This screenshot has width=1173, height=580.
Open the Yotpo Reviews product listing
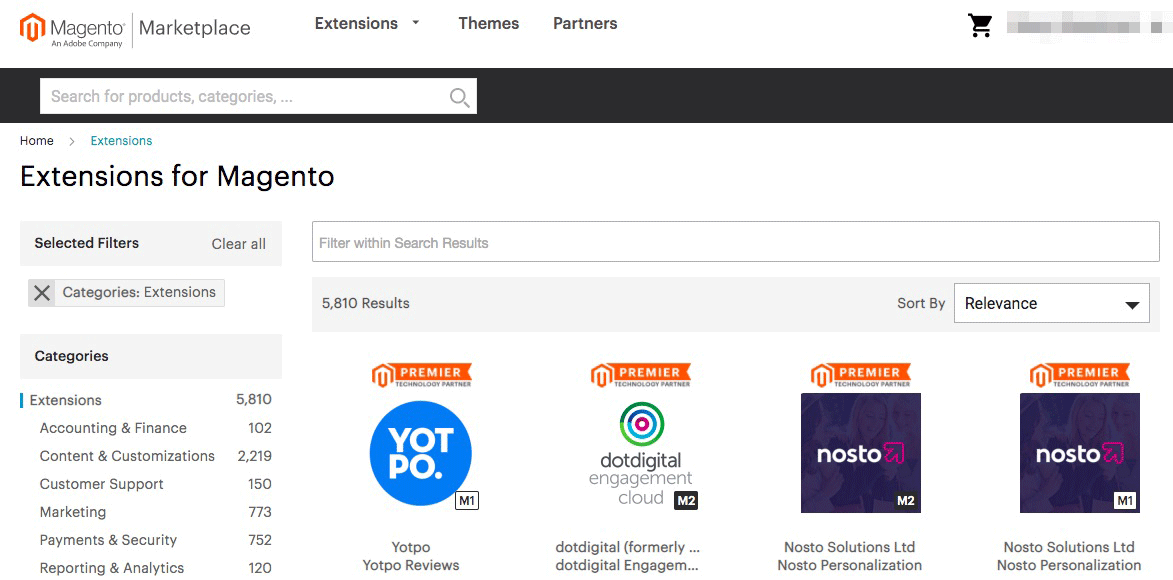(410, 564)
